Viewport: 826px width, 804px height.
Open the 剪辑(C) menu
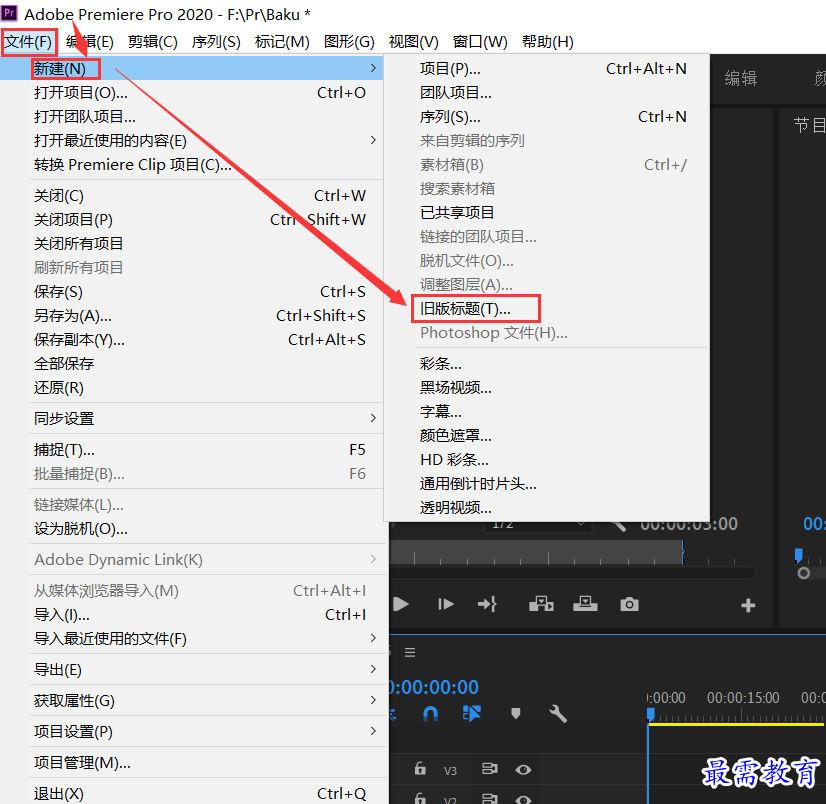point(153,42)
